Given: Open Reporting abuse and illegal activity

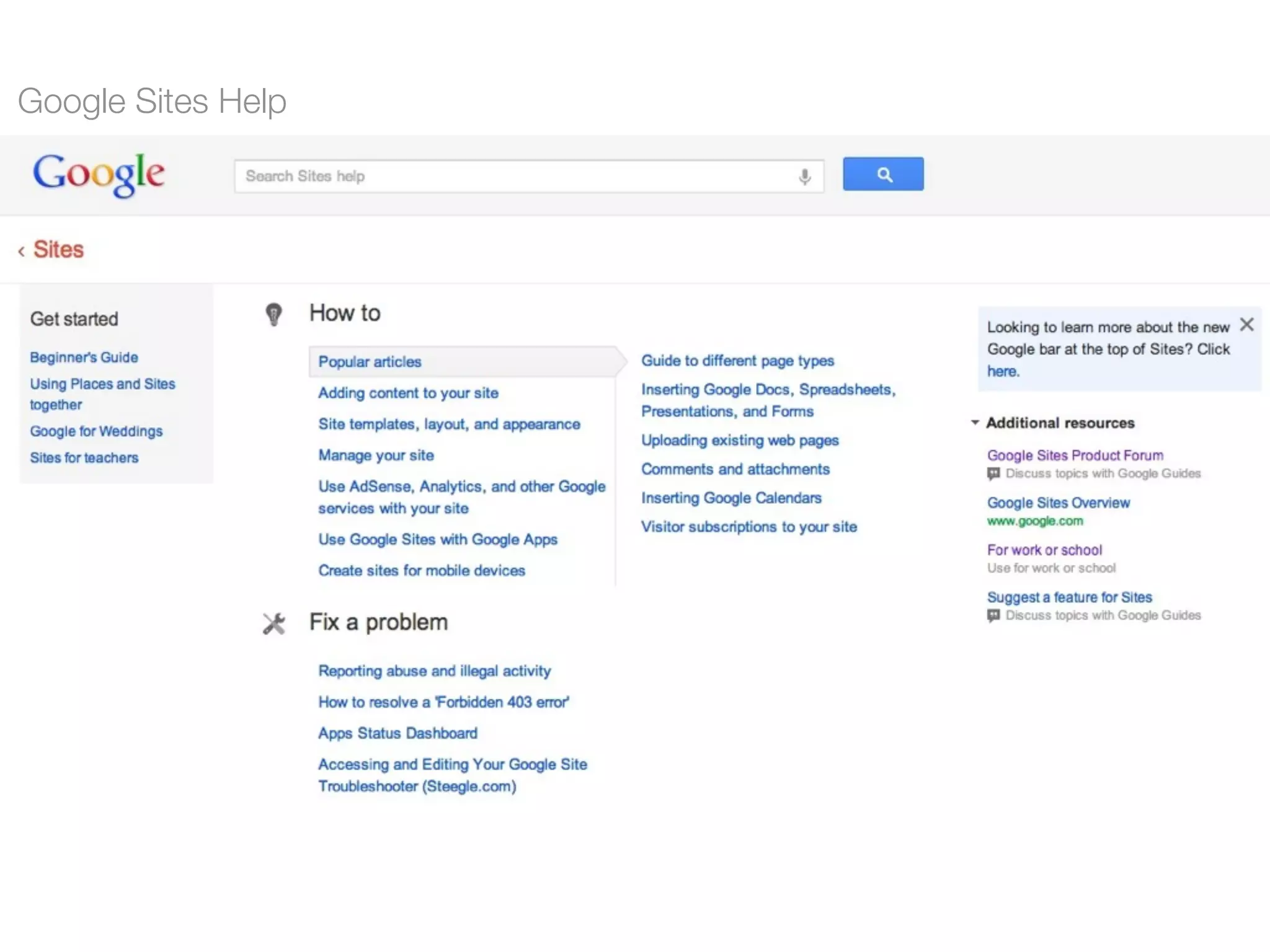Looking at the screenshot, I should pyautogui.click(x=435, y=671).
